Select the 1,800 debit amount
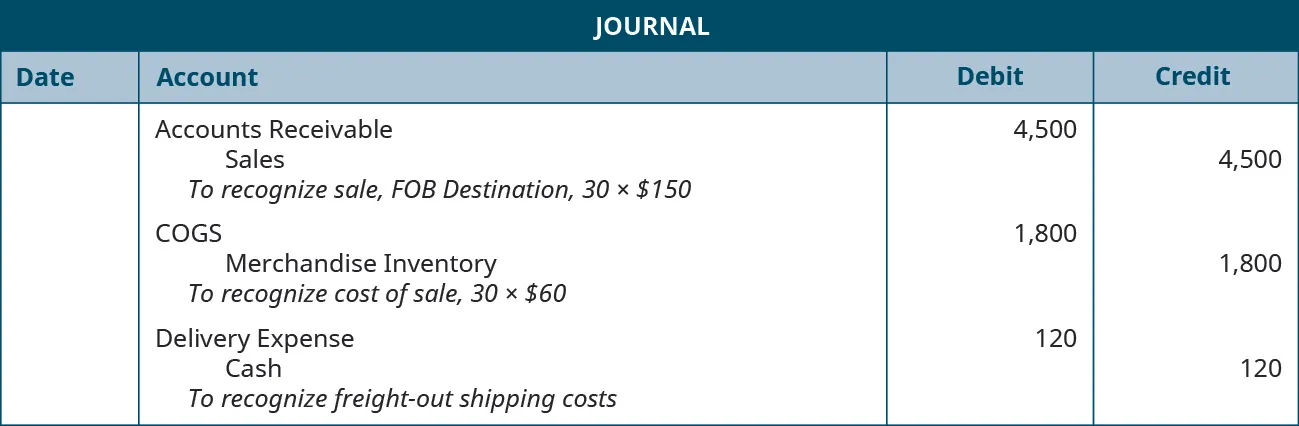Viewport: 1299px width, 426px height. coord(1044,234)
